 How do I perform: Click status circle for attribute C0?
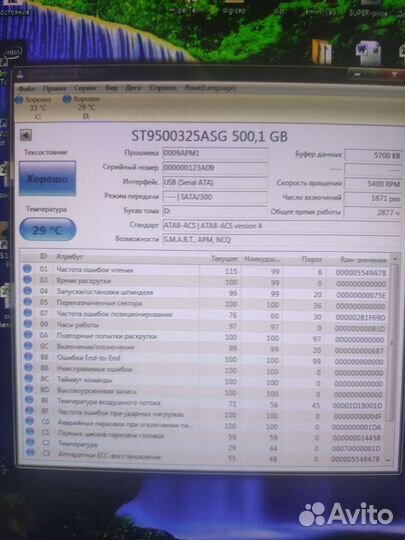click(30, 421)
